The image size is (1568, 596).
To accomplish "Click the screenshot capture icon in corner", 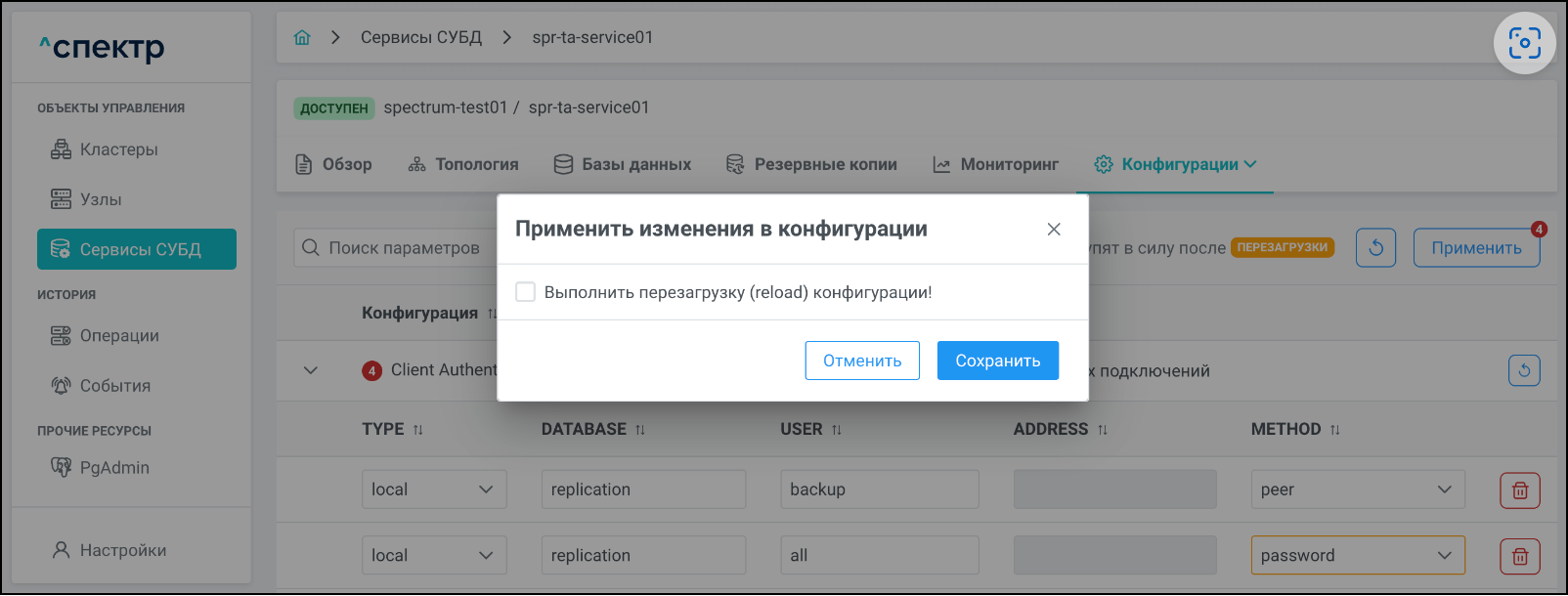I will click(x=1524, y=43).
